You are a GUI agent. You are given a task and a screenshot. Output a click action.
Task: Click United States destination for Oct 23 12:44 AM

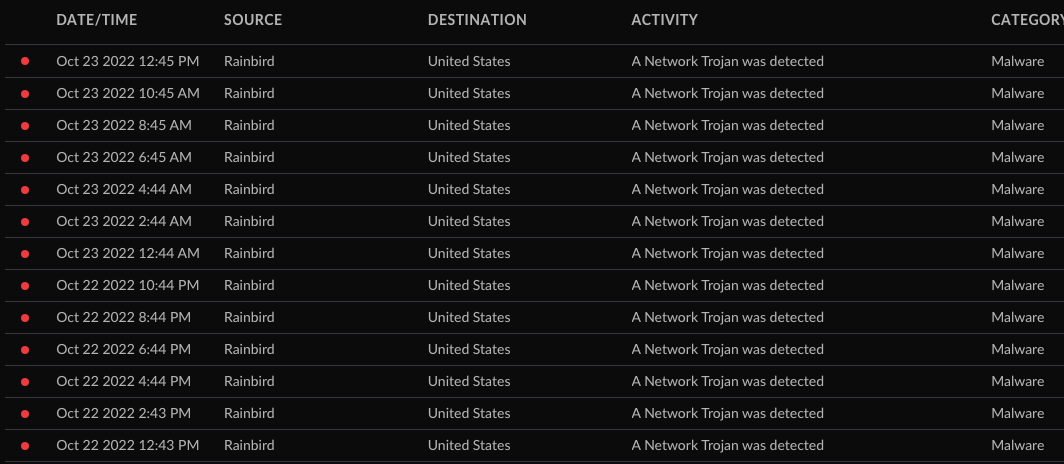tap(469, 253)
